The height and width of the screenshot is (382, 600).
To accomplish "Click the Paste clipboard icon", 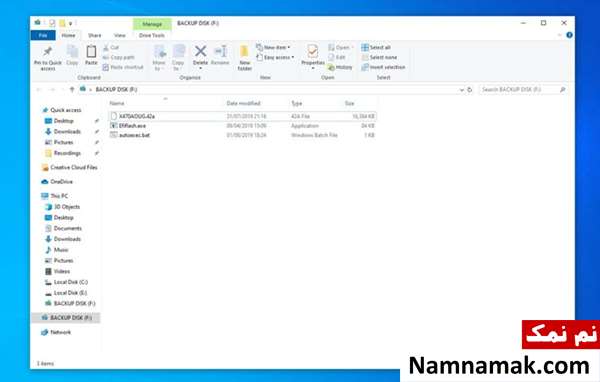I will pos(91,51).
